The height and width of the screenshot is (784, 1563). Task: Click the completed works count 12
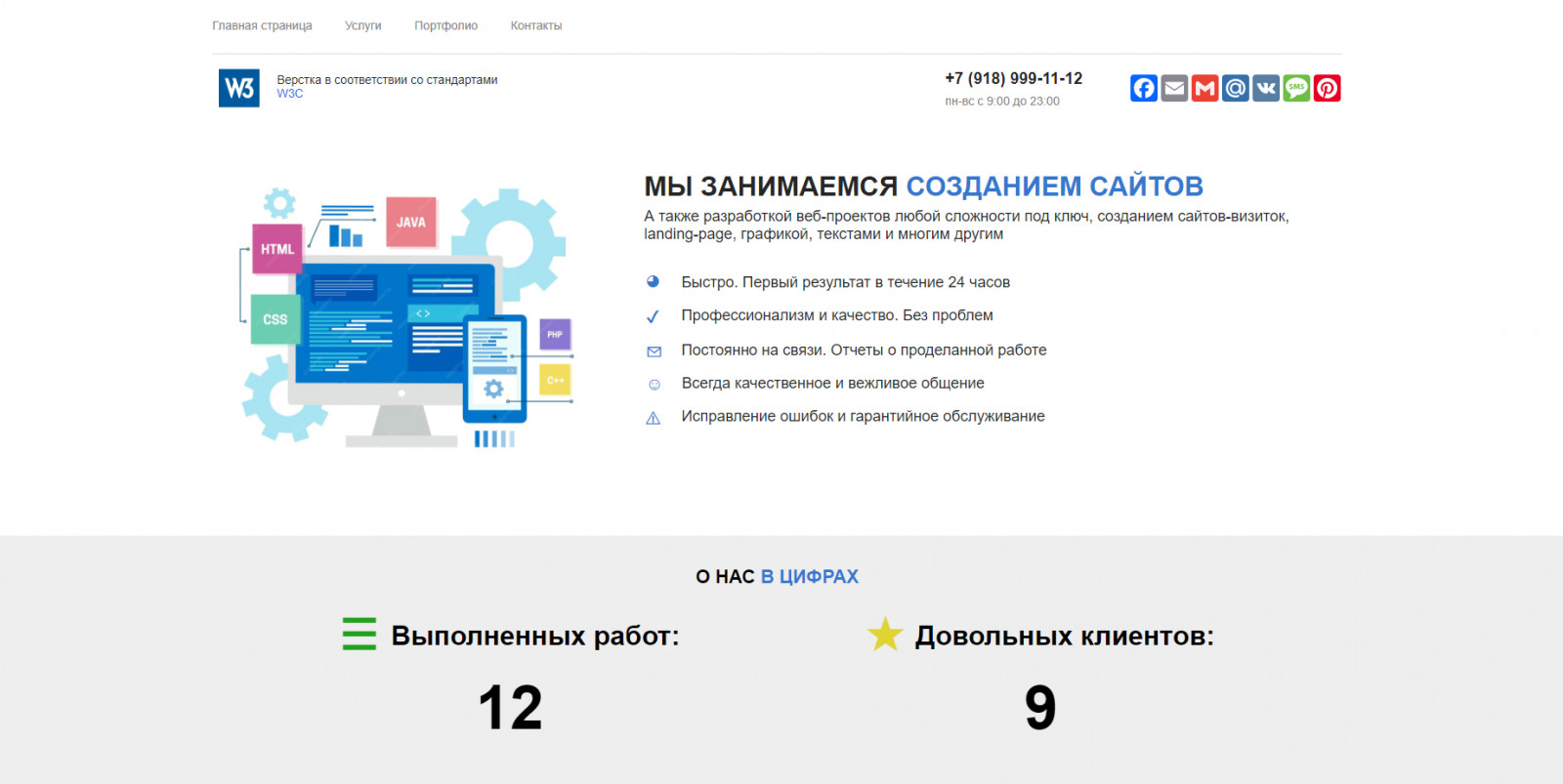pos(510,708)
